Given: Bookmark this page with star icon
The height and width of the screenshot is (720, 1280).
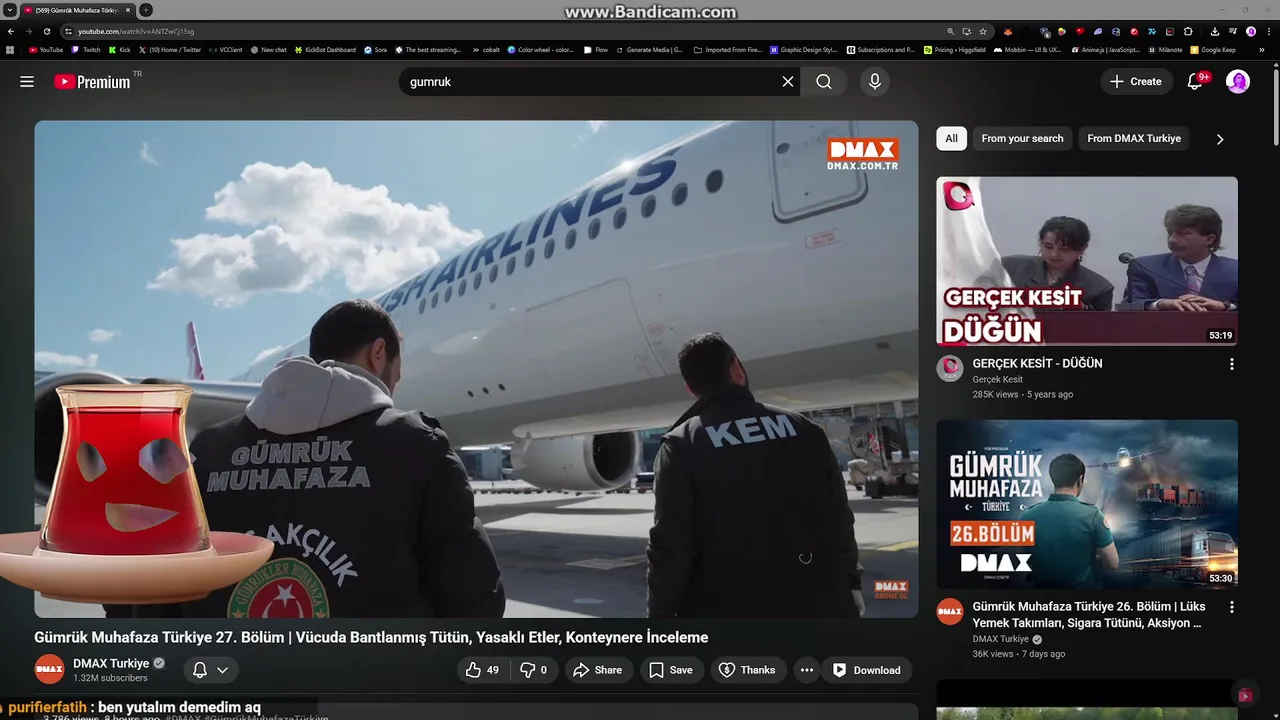Looking at the screenshot, I should pos(983,32).
